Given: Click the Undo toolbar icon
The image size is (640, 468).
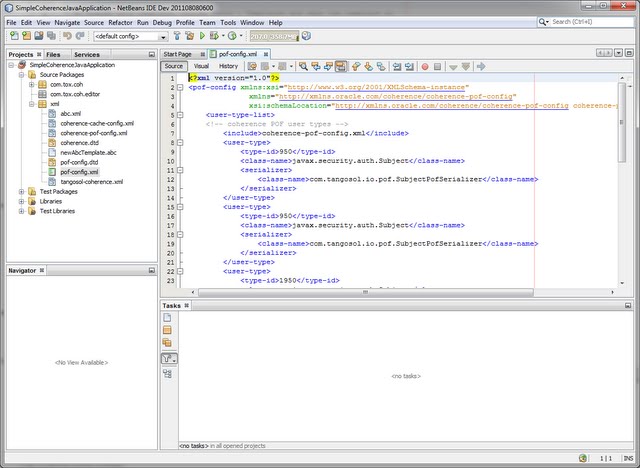Looking at the screenshot, I should pos(67,36).
